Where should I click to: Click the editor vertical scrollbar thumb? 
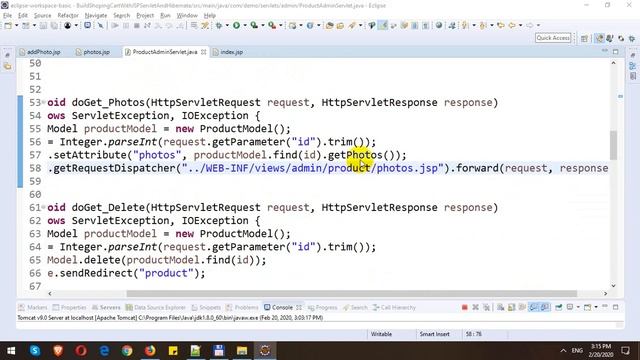(613, 145)
